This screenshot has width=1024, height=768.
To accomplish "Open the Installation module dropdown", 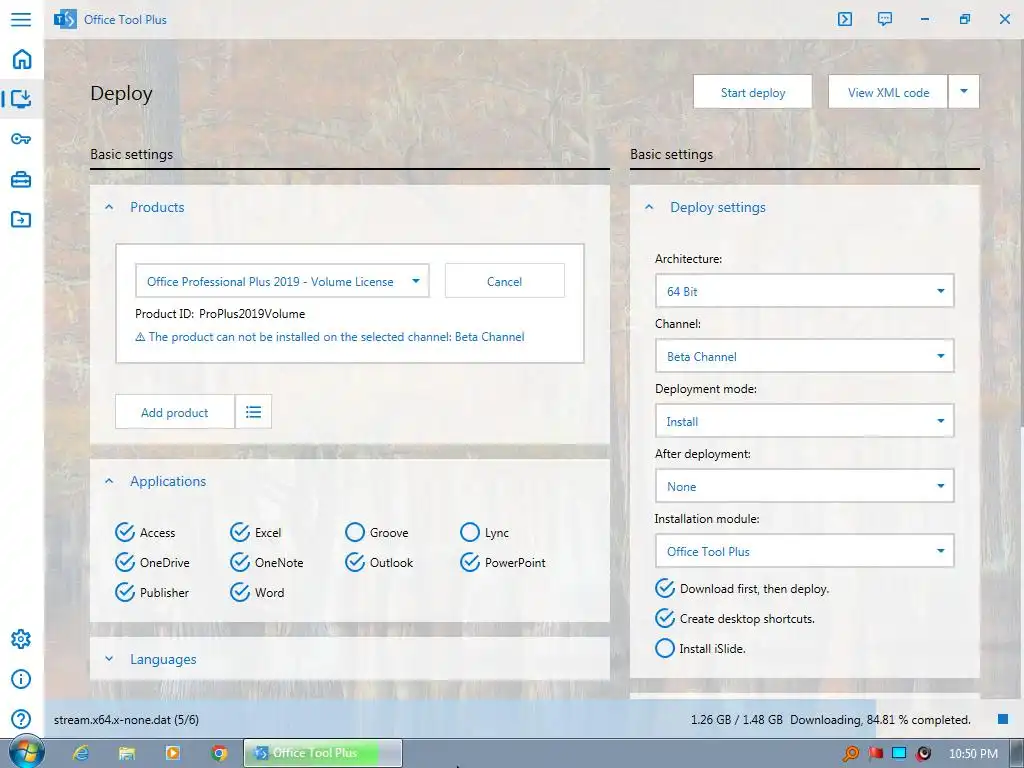I will (805, 551).
